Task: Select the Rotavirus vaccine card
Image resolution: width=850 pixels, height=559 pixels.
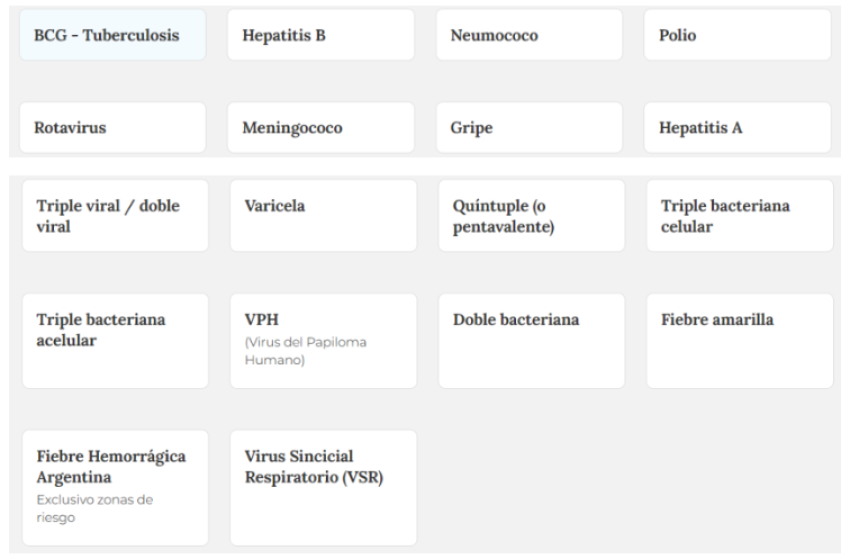Action: click(113, 128)
